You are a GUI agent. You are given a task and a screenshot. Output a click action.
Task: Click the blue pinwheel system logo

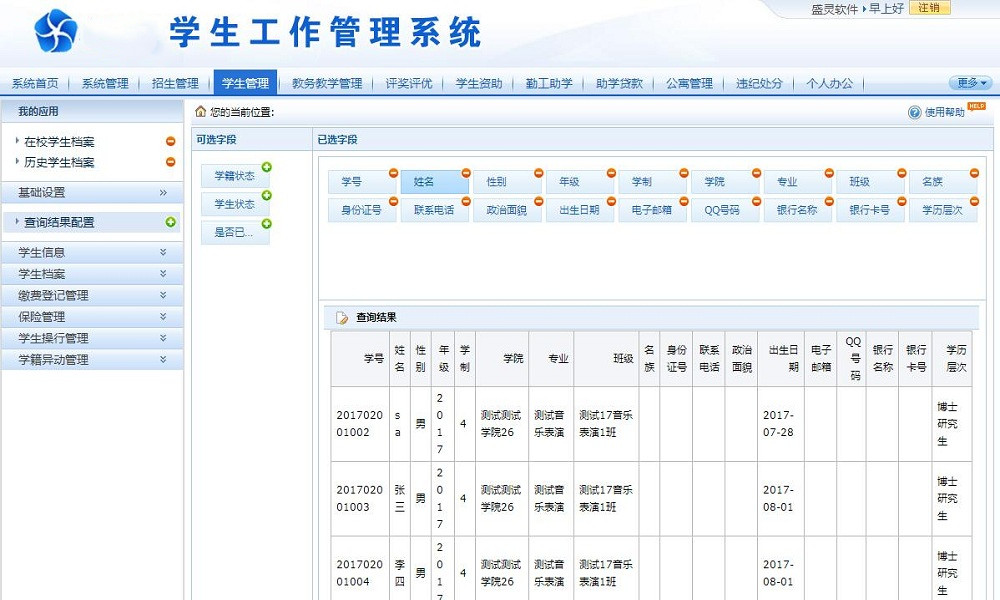click(56, 32)
